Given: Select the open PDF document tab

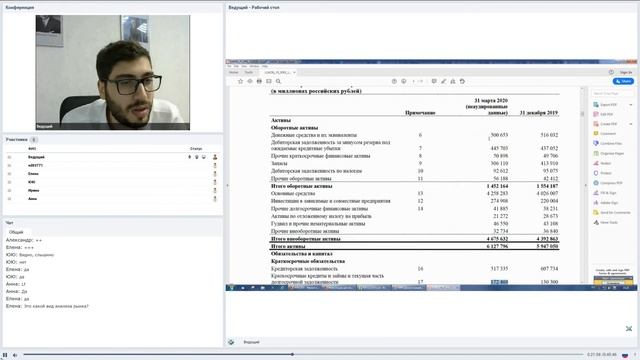Looking at the screenshot, I should pyautogui.click(x=278, y=72).
